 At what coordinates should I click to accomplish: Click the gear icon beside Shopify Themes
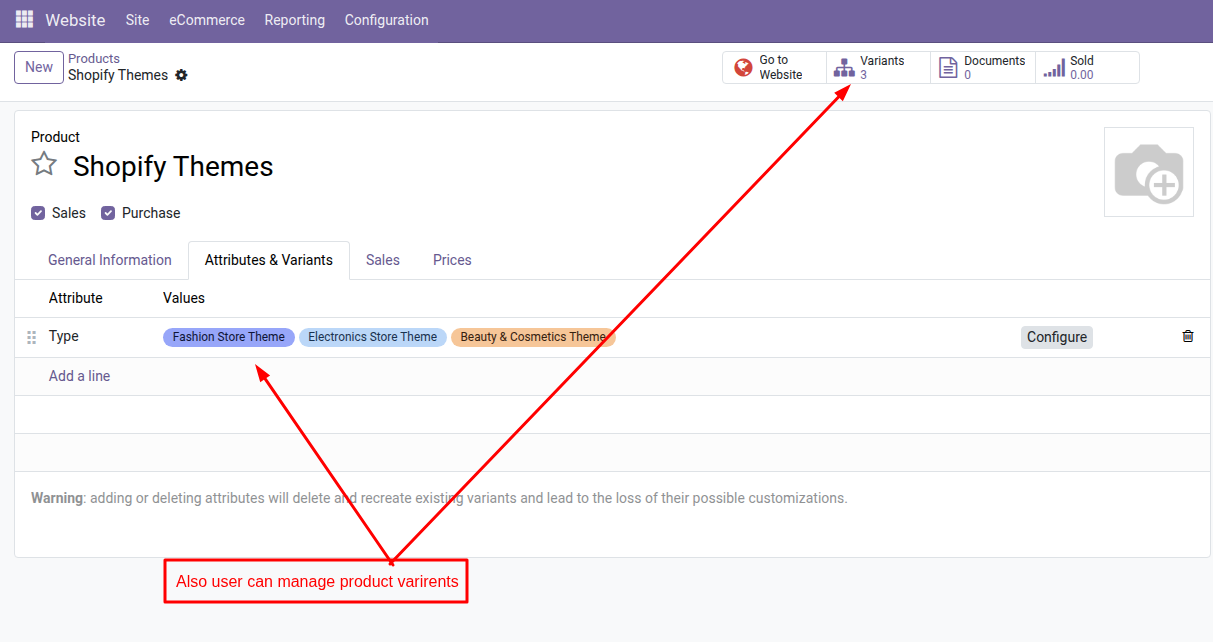[181, 75]
